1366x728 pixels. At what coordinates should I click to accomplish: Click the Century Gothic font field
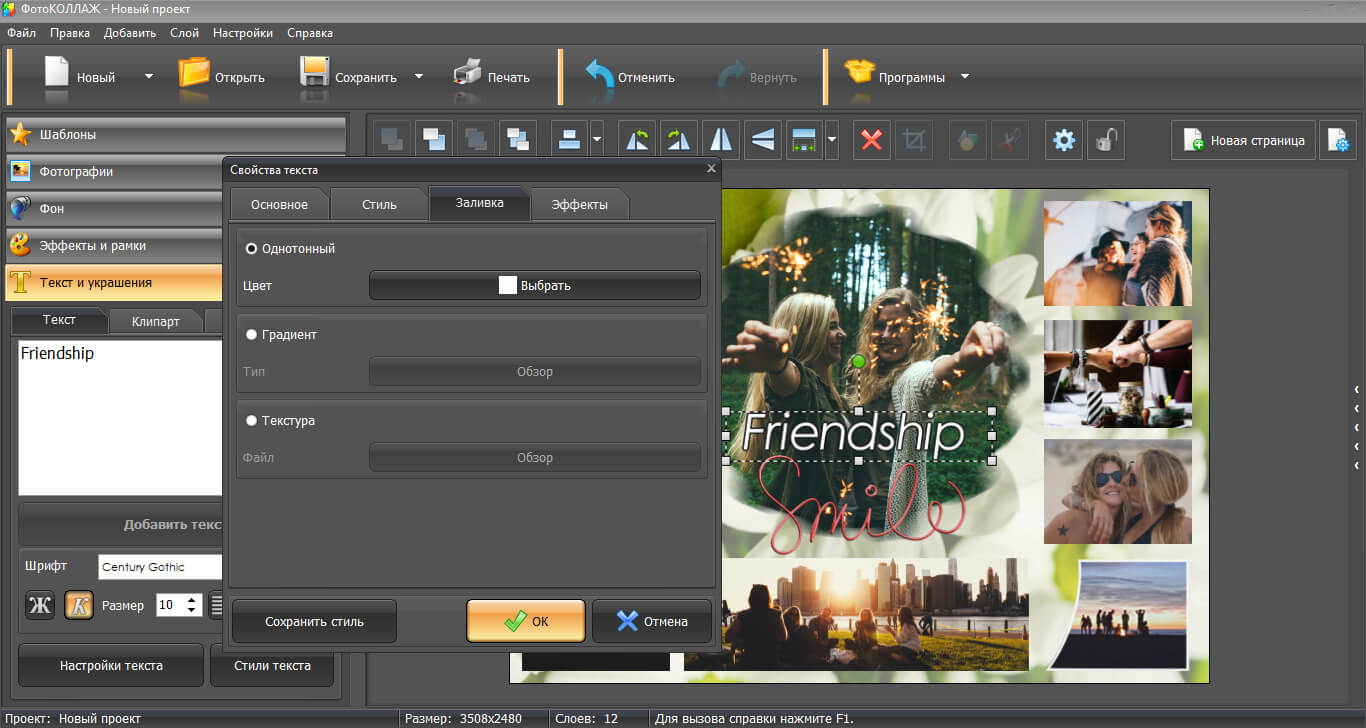[x=160, y=567]
